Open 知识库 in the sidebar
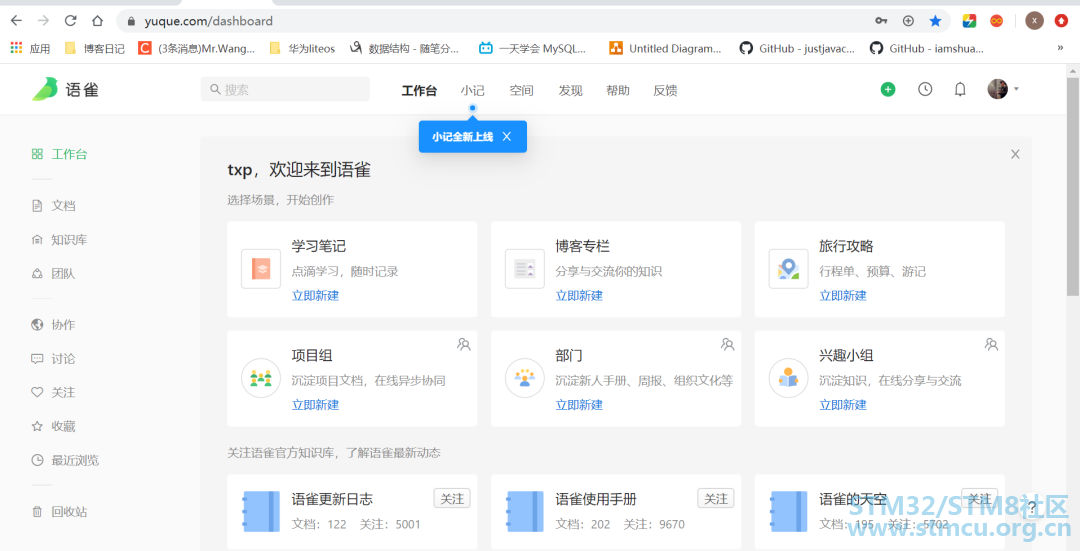The width and height of the screenshot is (1080, 551). pyautogui.click(x=60, y=240)
